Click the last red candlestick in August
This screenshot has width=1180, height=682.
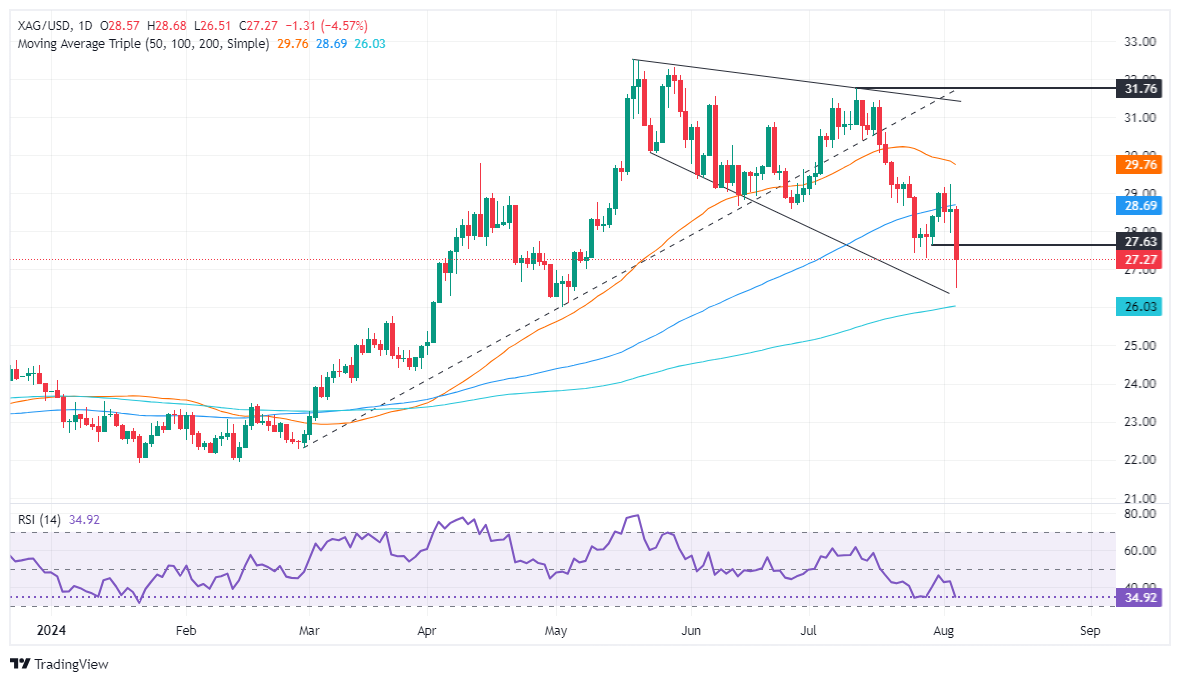(x=956, y=234)
